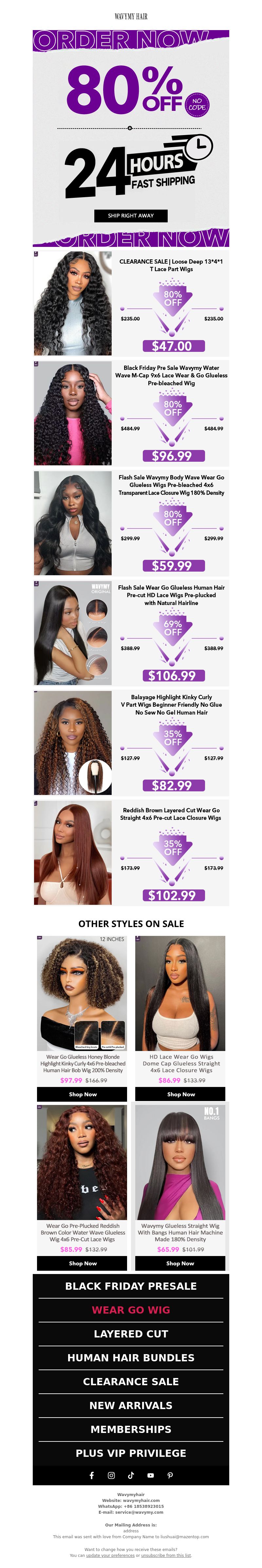The image size is (262, 1568).
Task: Open the Instagram social icon
Action: click(111, 1475)
